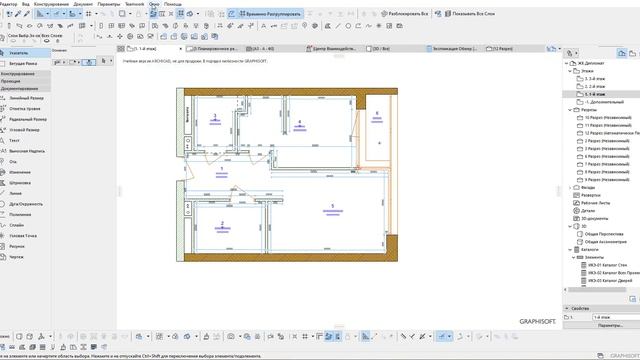Collapse the Элементы subfolder

point(573,258)
